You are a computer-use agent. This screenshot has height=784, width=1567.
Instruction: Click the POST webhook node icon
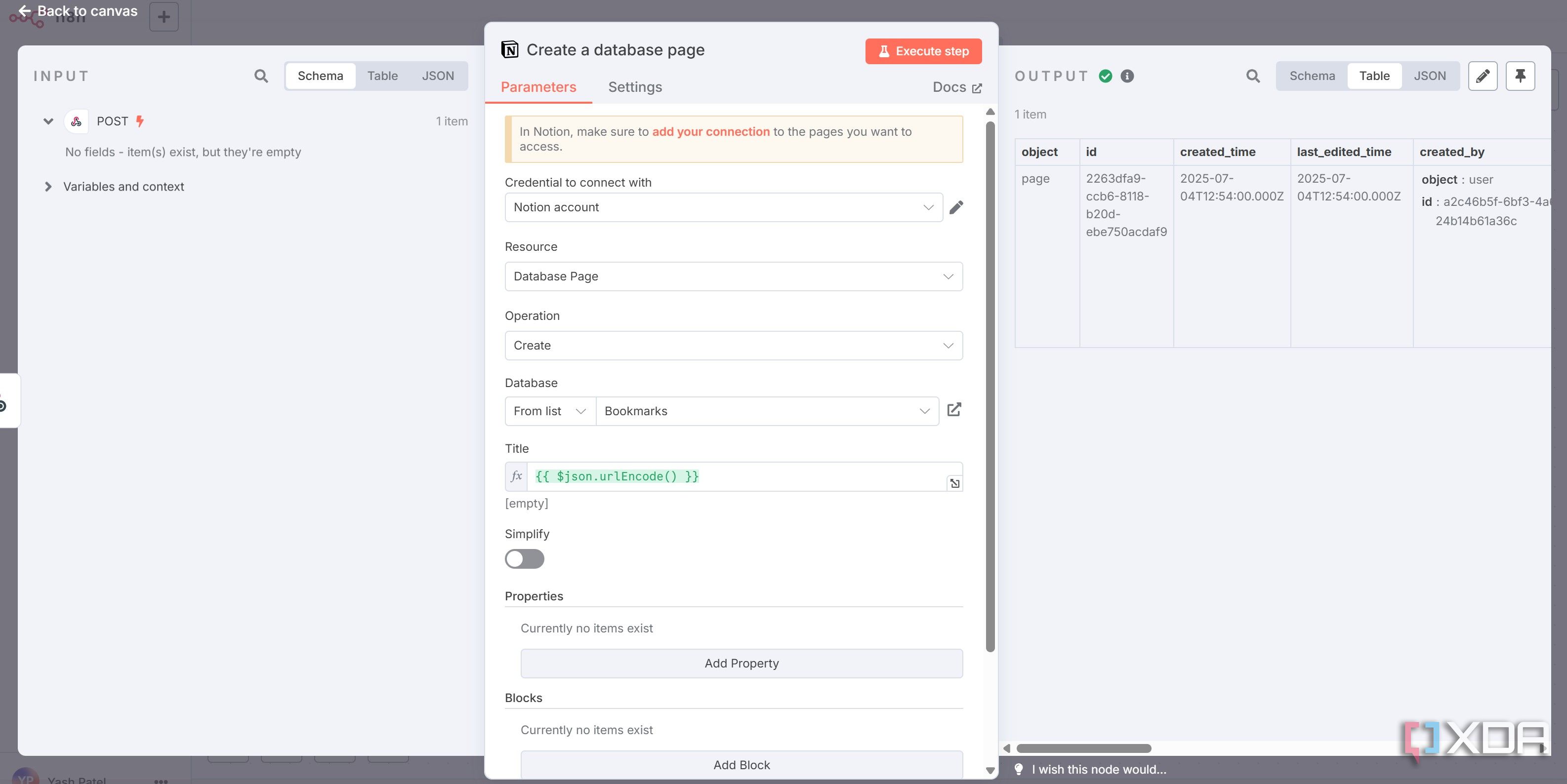pyautogui.click(x=76, y=121)
